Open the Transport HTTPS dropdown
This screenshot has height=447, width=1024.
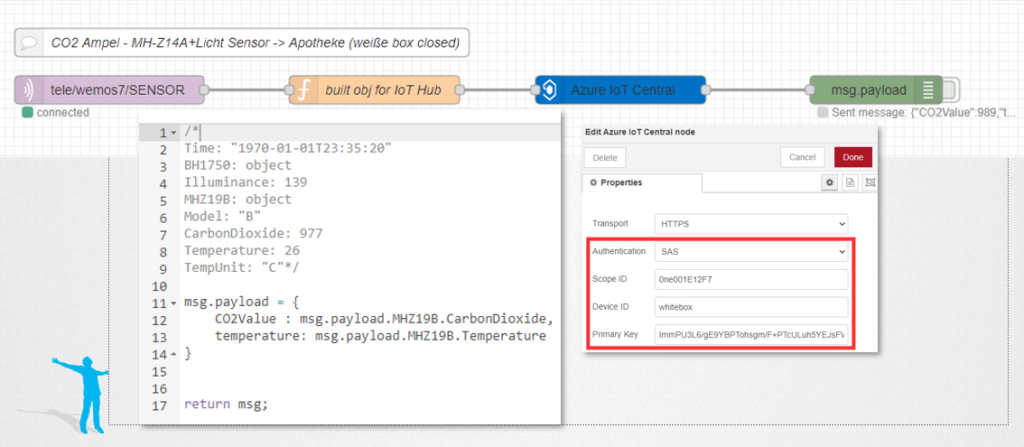click(x=751, y=224)
